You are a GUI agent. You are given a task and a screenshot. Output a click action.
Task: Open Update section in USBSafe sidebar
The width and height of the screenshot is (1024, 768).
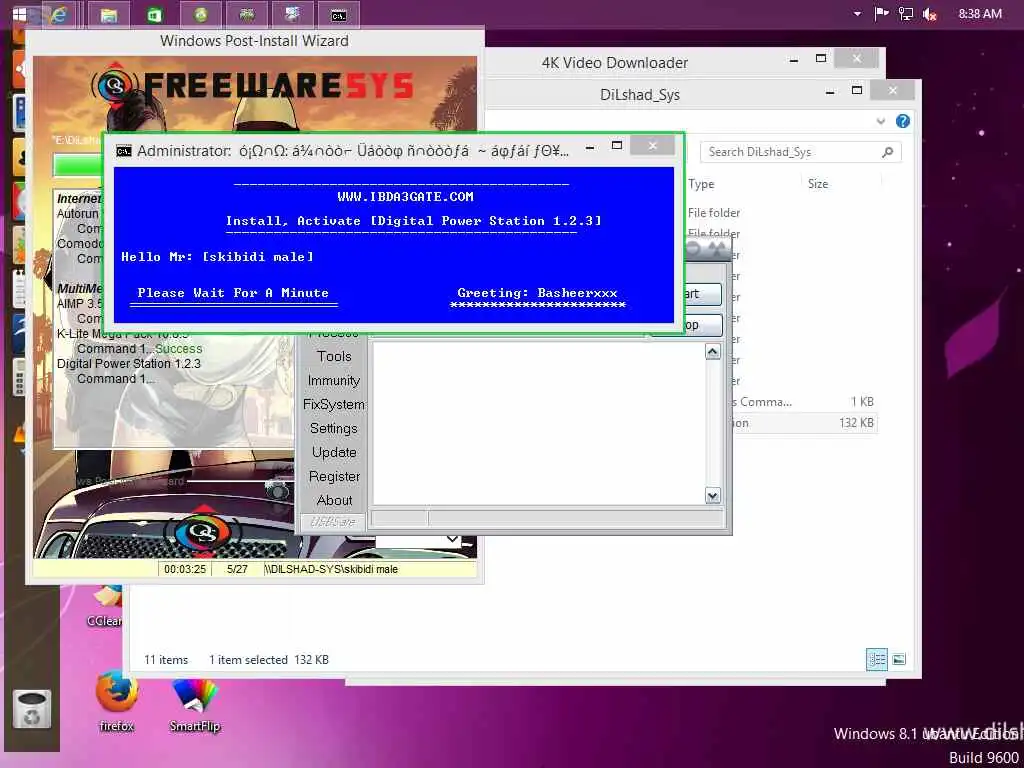pos(334,453)
